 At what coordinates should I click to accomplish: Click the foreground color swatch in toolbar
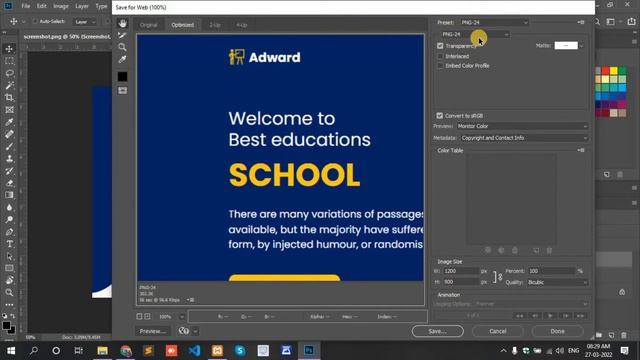[x=6, y=325]
